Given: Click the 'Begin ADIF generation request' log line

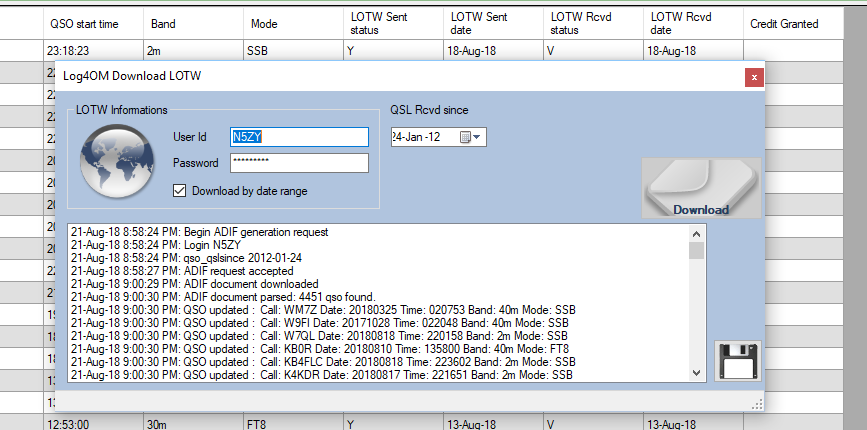Looking at the screenshot, I should point(200,232).
